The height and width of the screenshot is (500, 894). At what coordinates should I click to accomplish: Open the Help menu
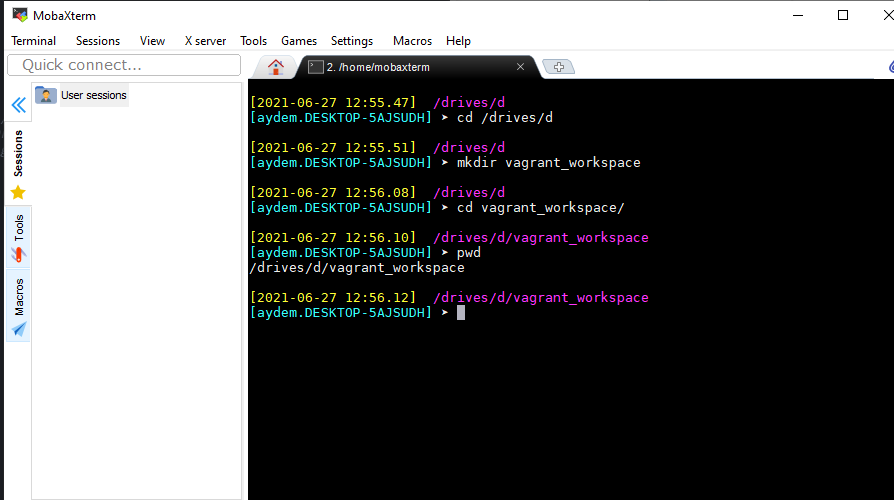coord(458,41)
